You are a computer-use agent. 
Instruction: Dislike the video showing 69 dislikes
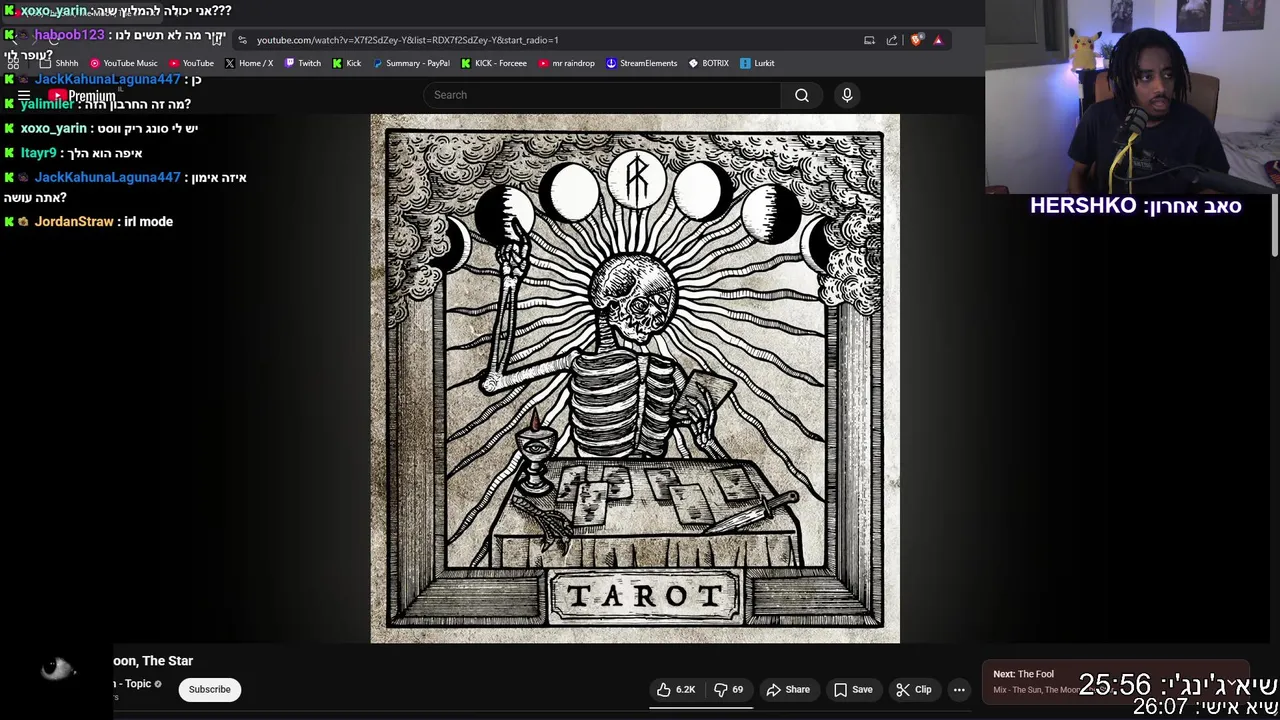(x=728, y=689)
